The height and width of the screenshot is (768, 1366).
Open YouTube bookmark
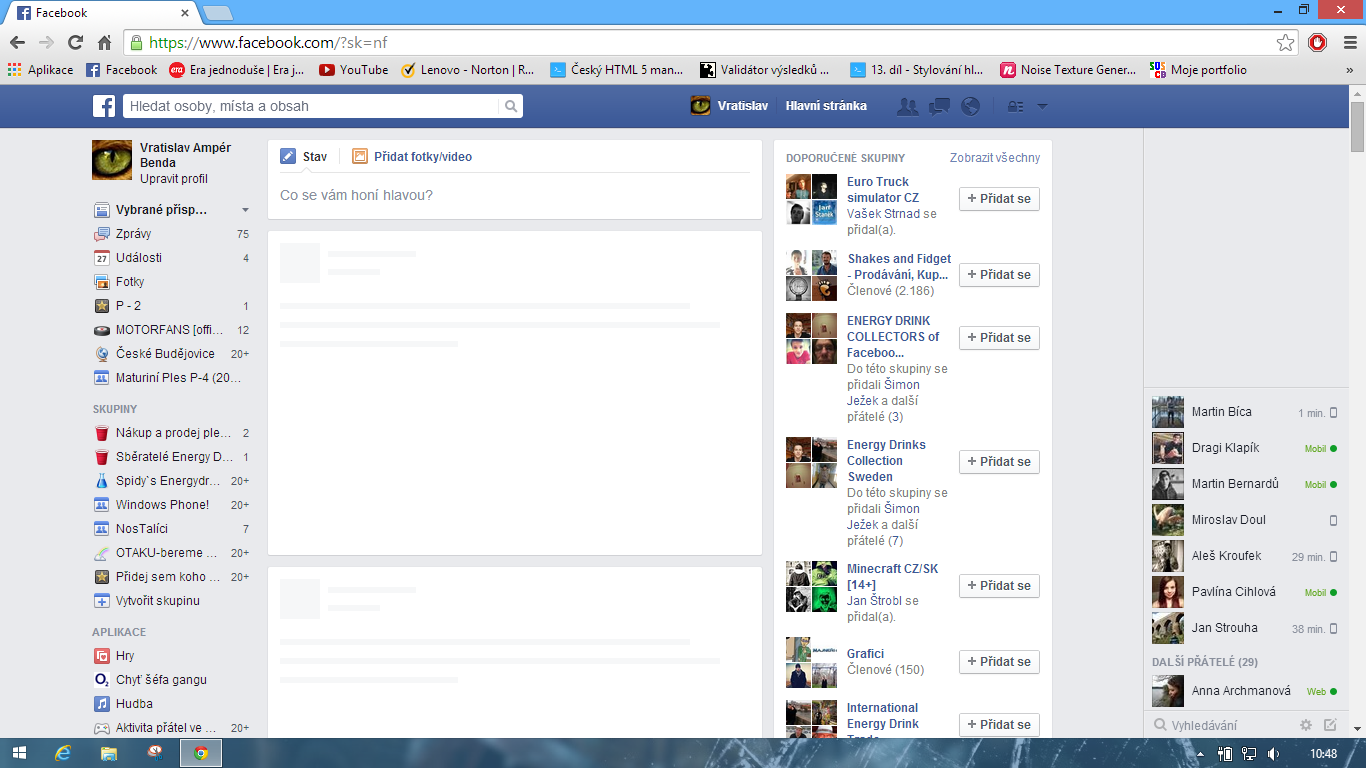tap(354, 70)
